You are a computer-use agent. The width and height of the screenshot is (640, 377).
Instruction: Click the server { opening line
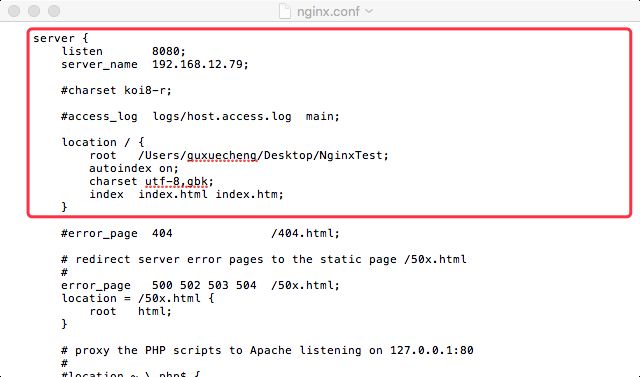60,38
